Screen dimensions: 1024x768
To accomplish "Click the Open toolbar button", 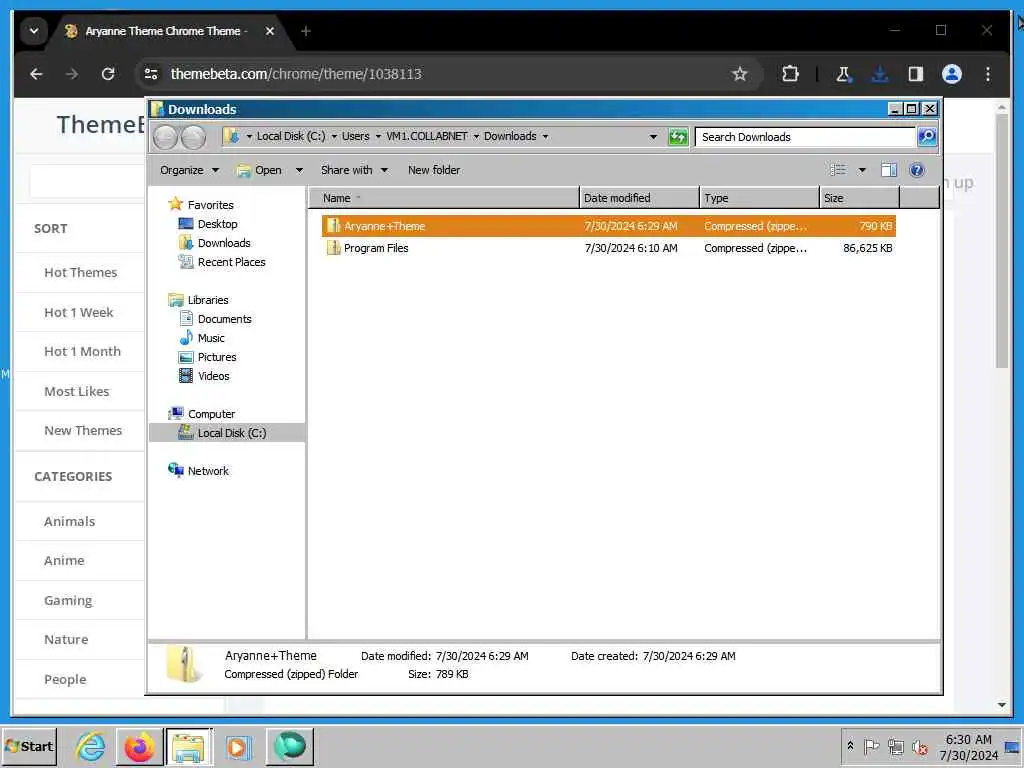I will (261, 170).
